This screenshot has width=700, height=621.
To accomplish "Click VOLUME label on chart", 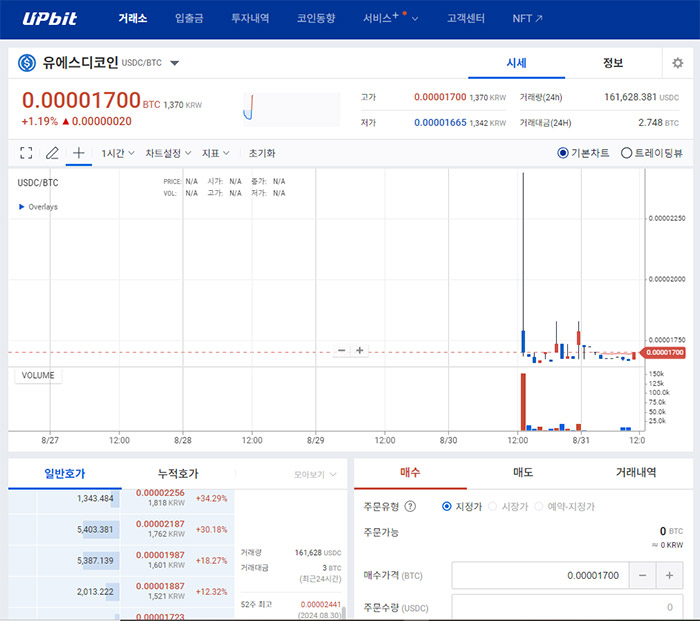I will point(38,375).
